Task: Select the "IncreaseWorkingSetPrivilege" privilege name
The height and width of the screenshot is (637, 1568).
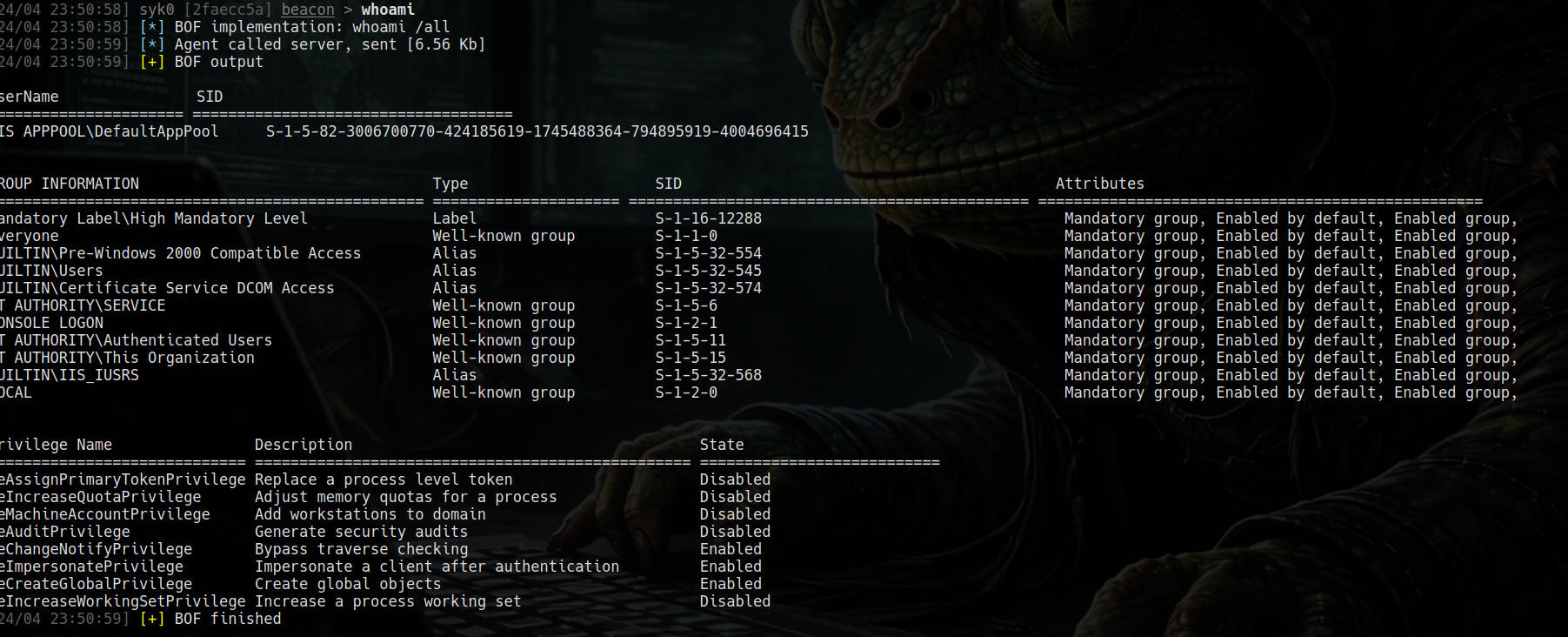Action: click(x=125, y=601)
